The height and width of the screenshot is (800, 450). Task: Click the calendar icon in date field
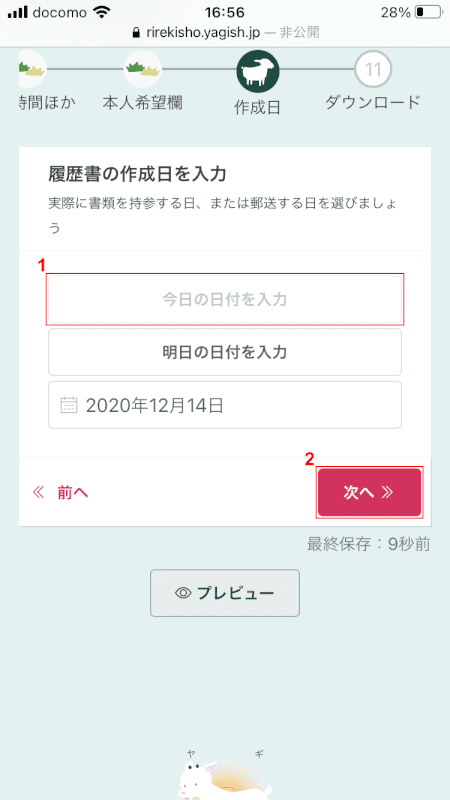pyautogui.click(x=69, y=405)
